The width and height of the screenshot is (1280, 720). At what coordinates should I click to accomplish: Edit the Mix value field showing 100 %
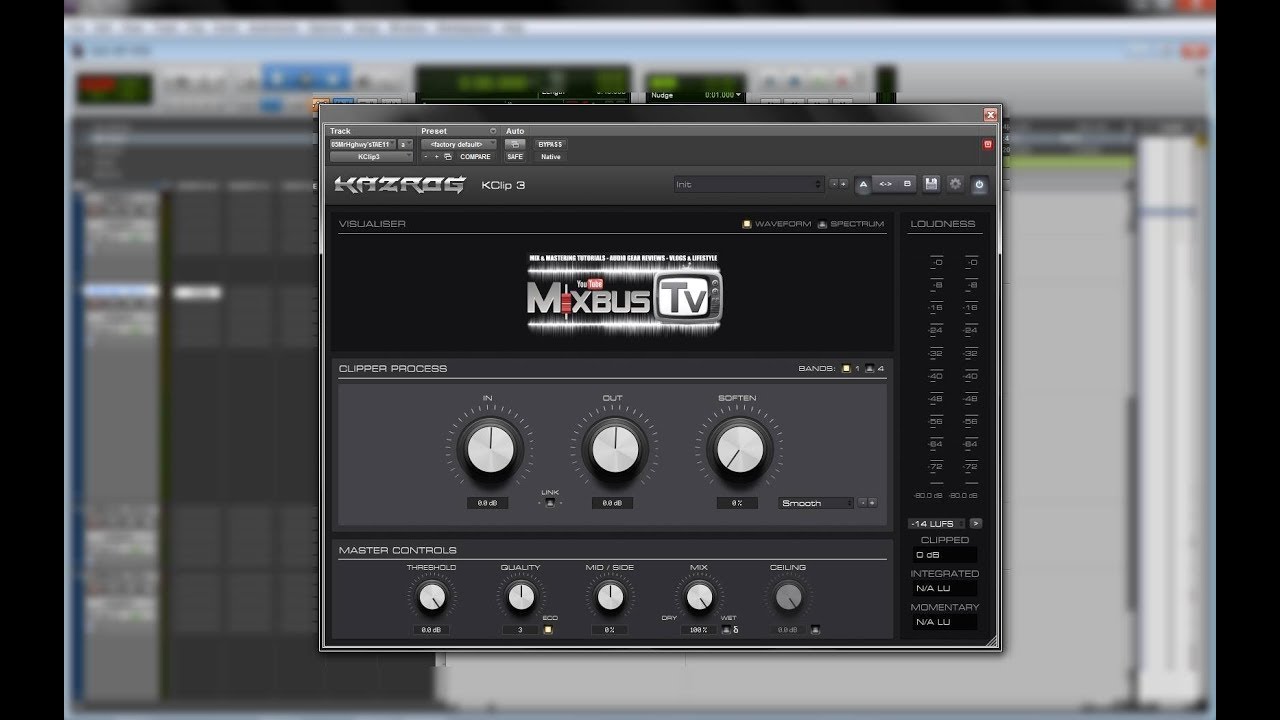click(699, 630)
